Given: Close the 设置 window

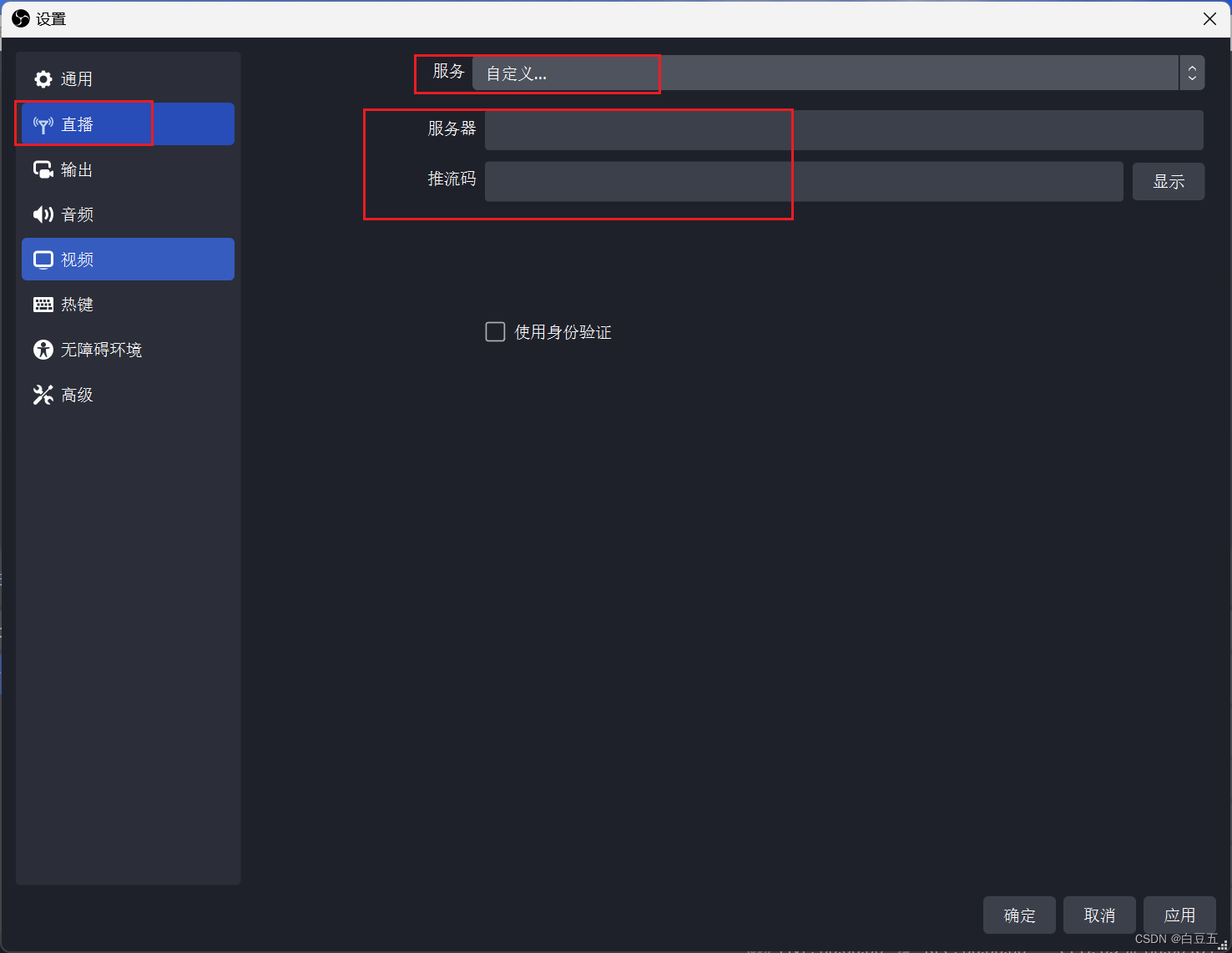Looking at the screenshot, I should (1209, 18).
